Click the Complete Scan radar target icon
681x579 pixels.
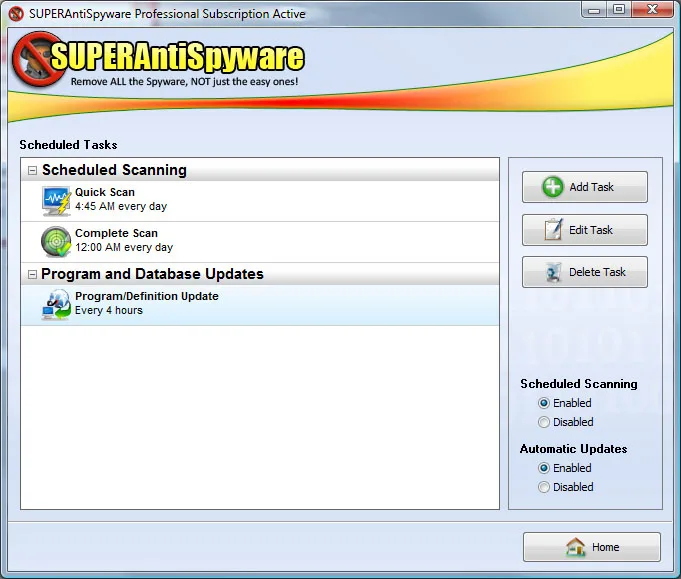(x=56, y=242)
